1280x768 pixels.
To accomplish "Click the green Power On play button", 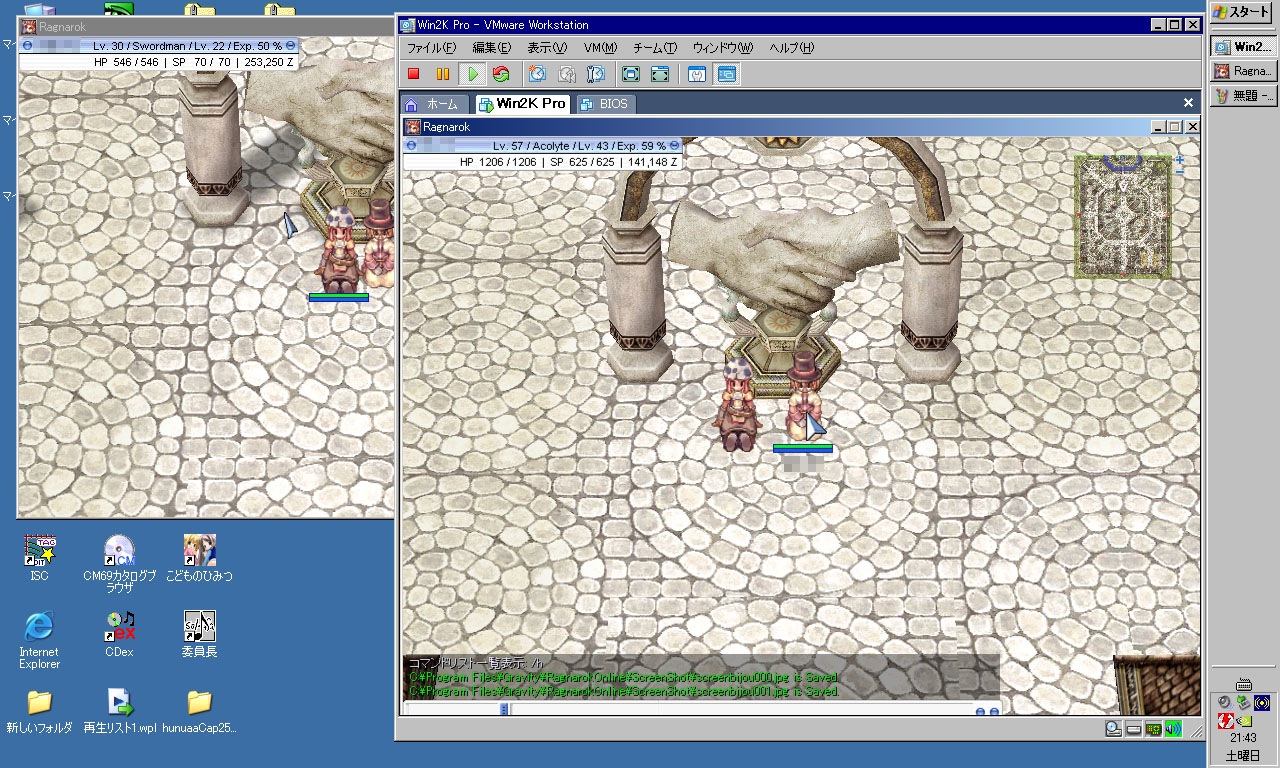I will pos(472,74).
